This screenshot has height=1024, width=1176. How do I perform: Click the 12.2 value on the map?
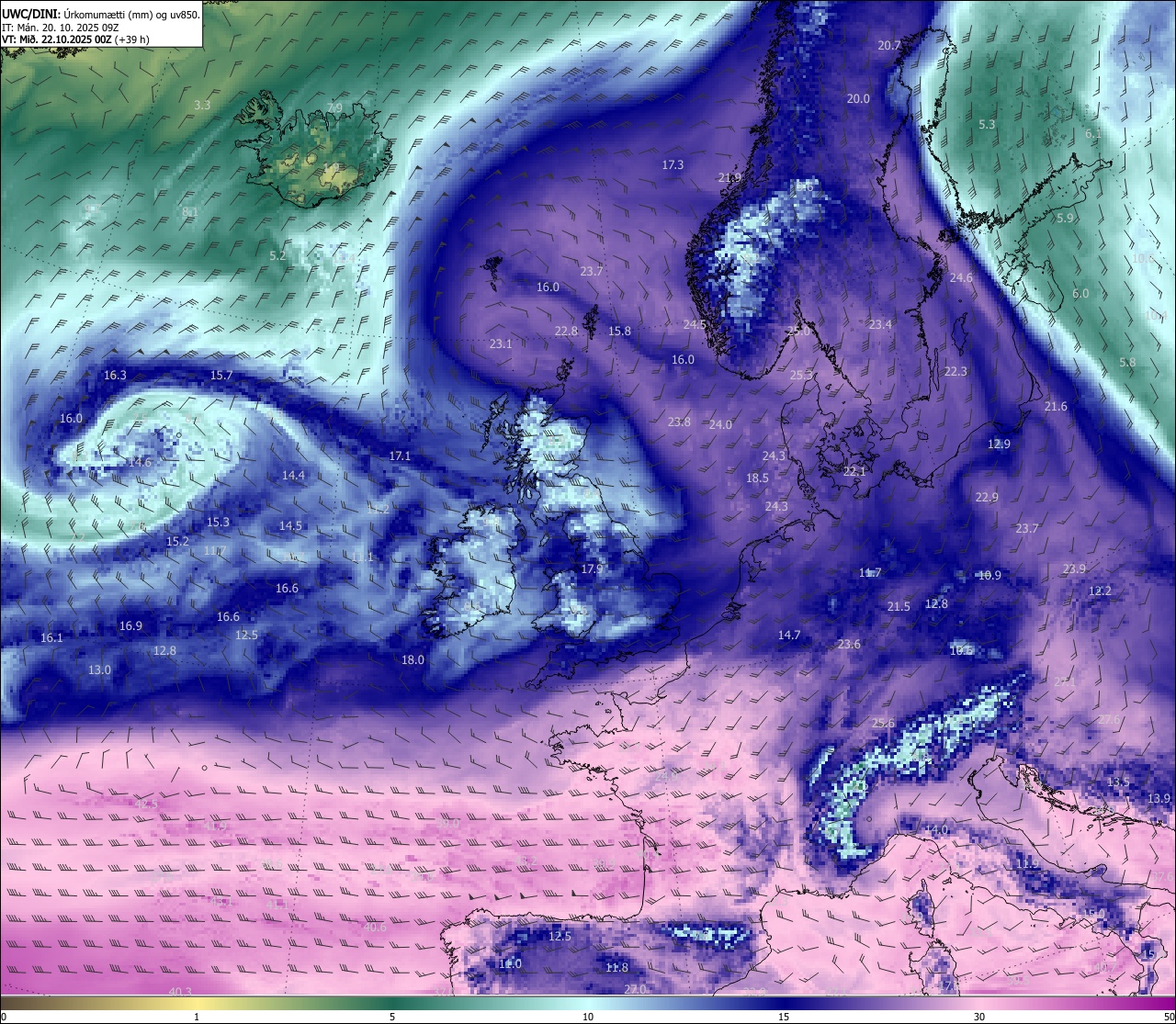pos(1100,591)
